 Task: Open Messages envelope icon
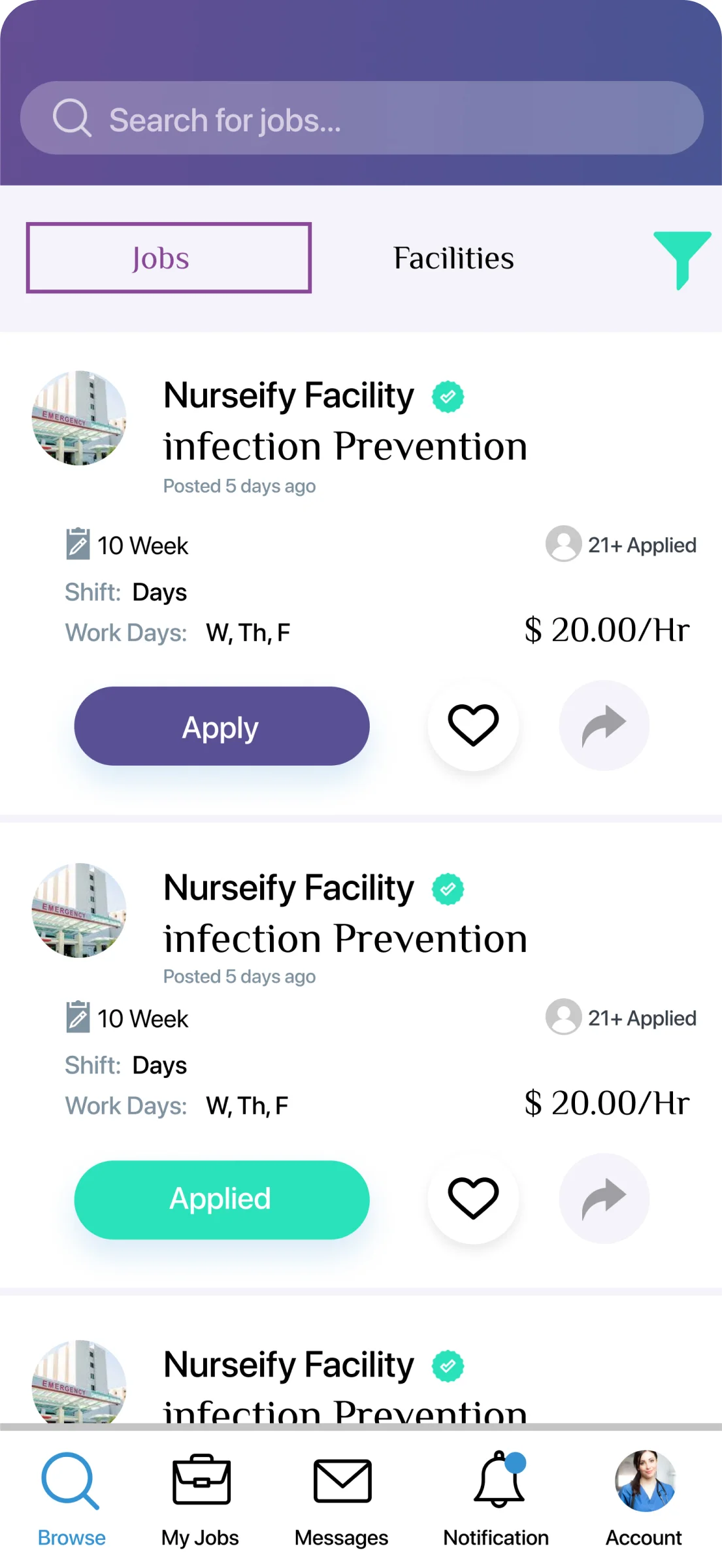coord(342,1481)
